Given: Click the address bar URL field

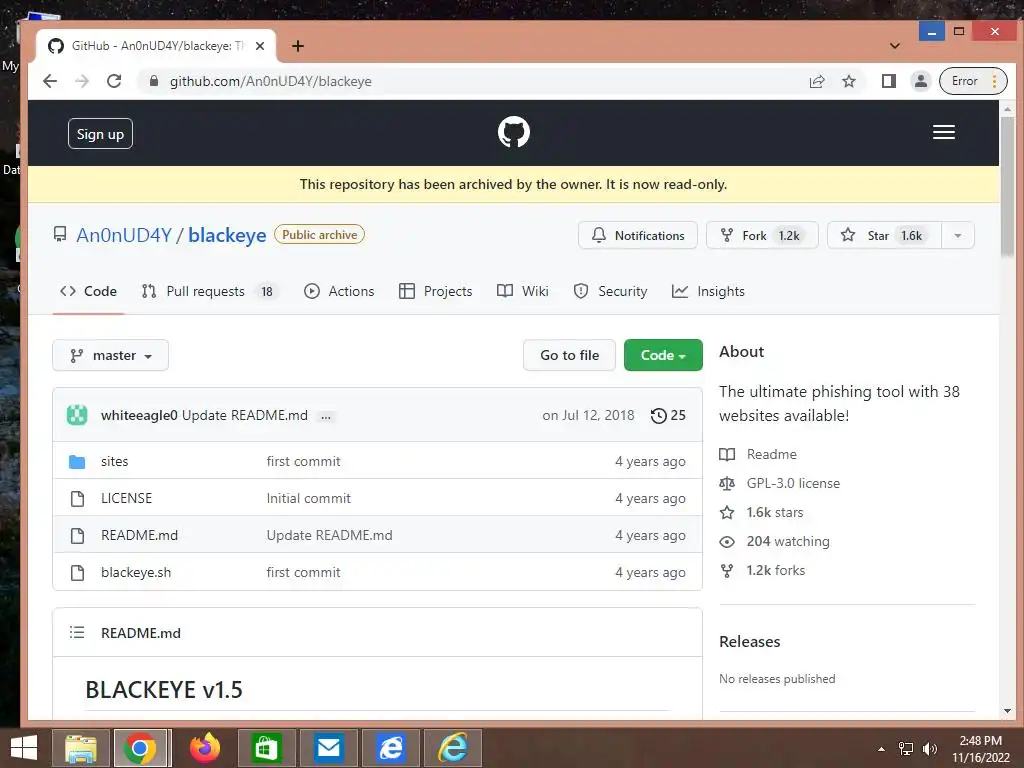Looking at the screenshot, I should click(470, 81).
